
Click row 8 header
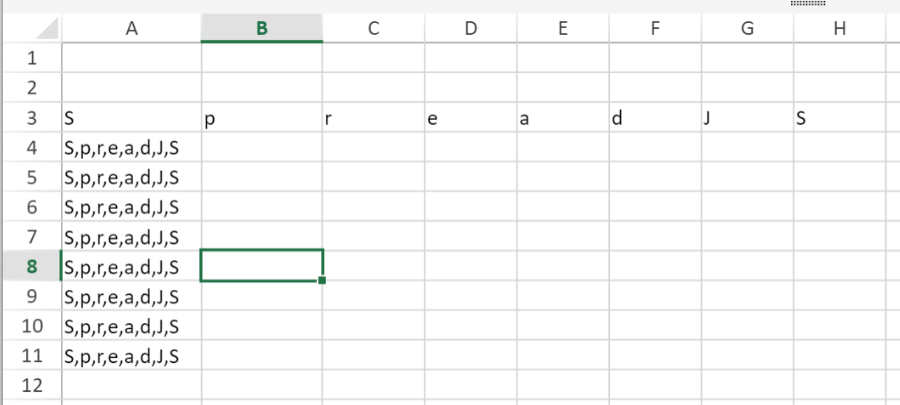click(30, 267)
